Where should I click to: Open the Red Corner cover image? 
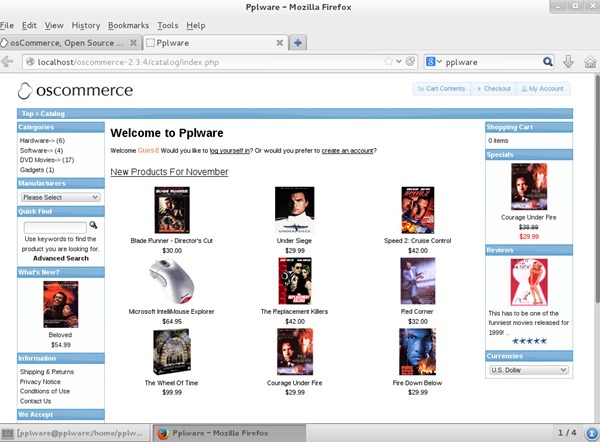pyautogui.click(x=417, y=281)
